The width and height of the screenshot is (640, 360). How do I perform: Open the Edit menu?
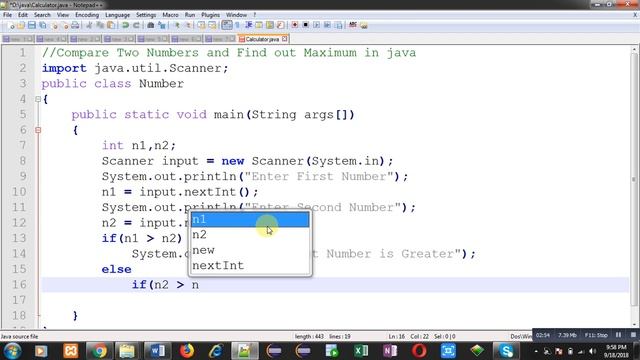(x=23, y=15)
